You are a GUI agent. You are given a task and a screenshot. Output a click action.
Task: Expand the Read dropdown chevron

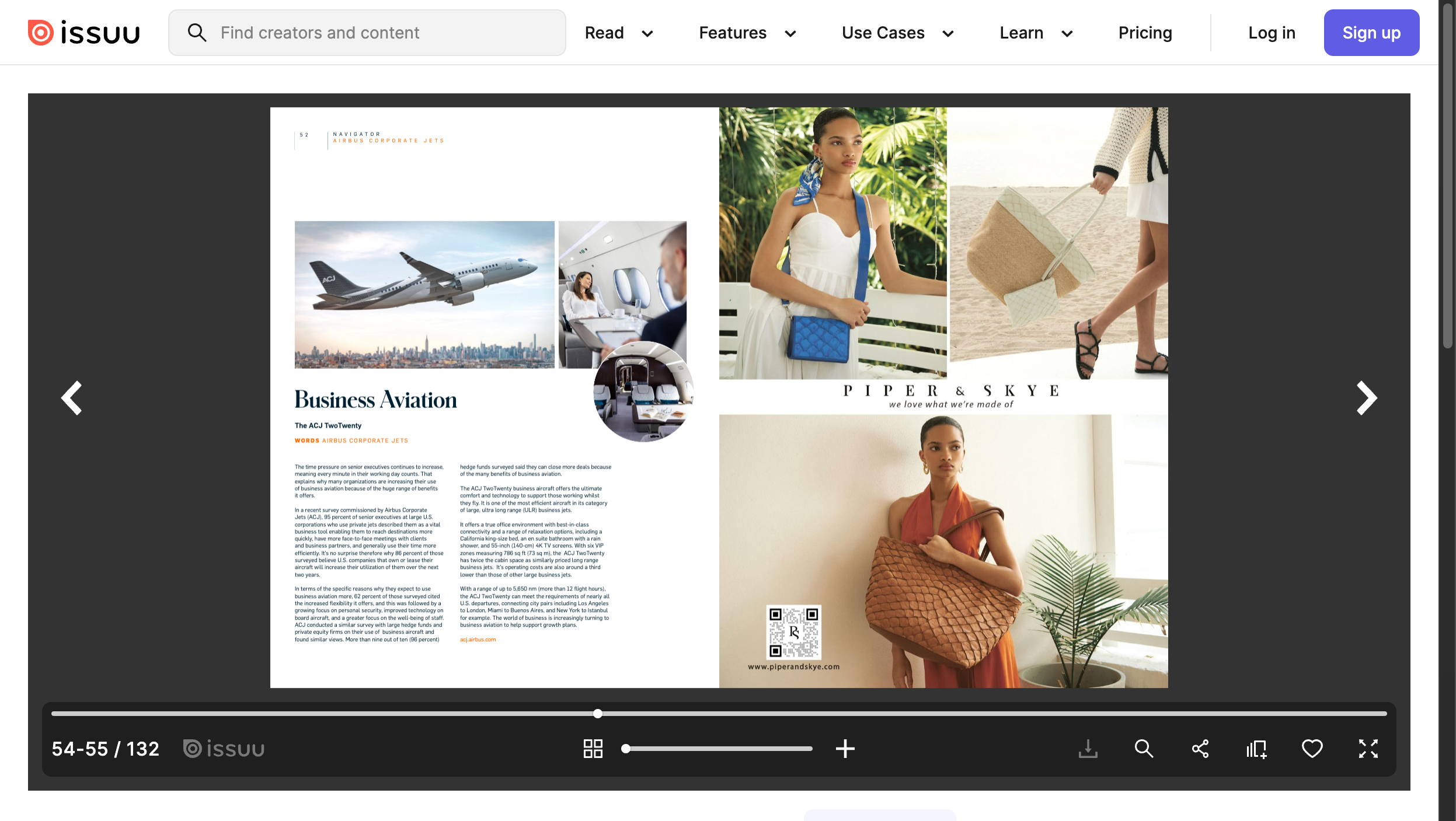[x=647, y=34]
